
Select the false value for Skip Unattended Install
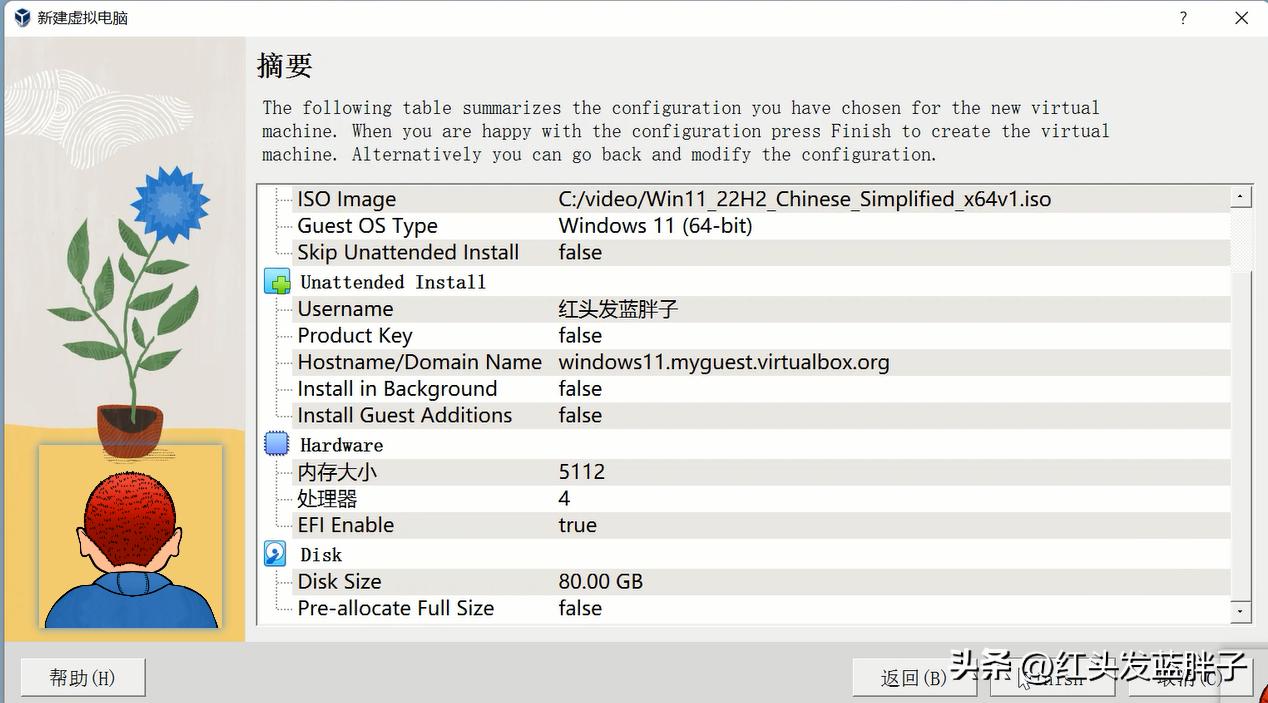point(581,252)
